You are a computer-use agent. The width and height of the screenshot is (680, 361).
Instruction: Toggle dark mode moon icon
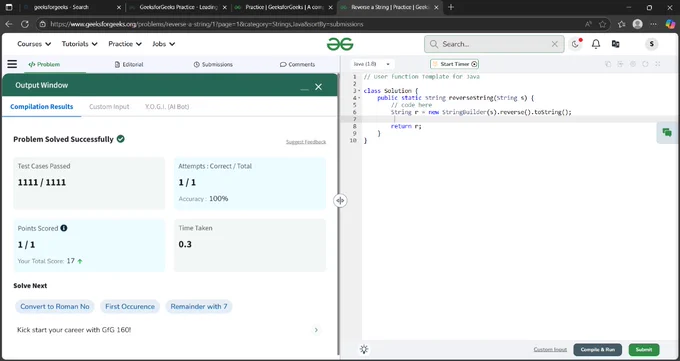tap(575, 44)
